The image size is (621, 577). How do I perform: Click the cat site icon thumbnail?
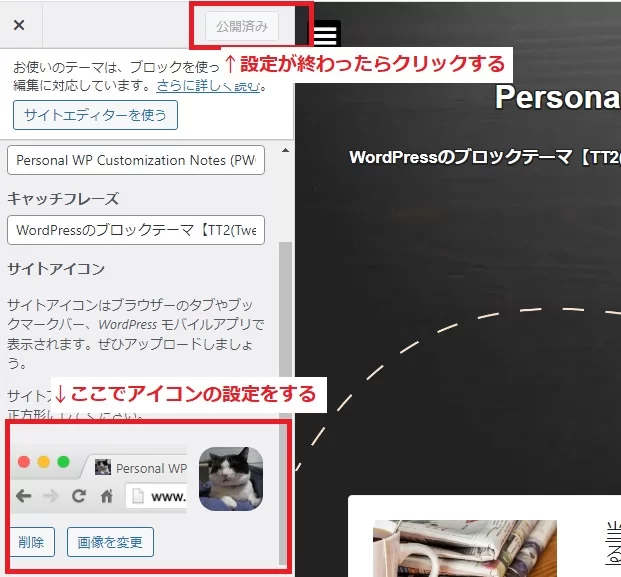coord(231,479)
